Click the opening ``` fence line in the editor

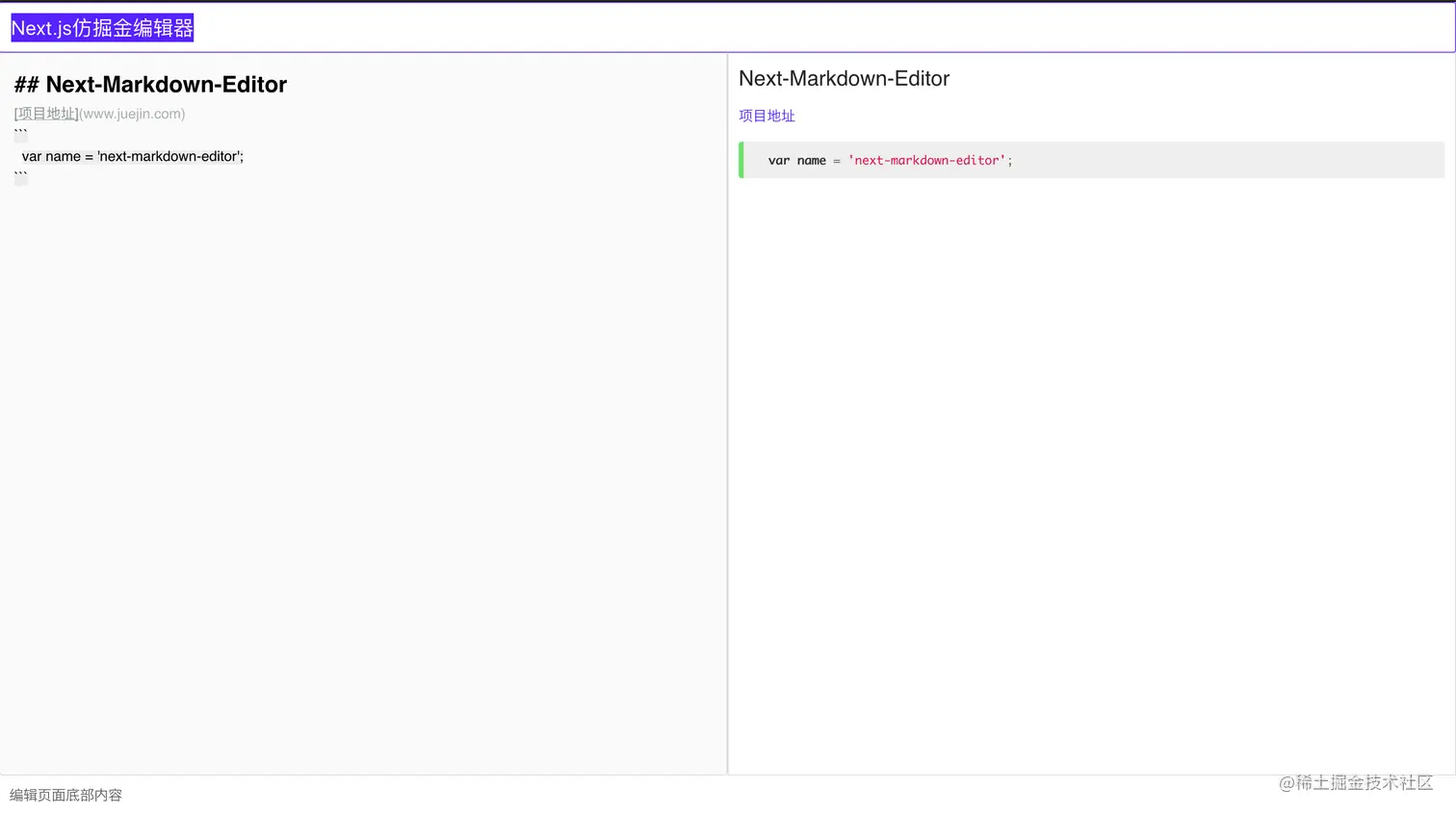(x=20, y=135)
